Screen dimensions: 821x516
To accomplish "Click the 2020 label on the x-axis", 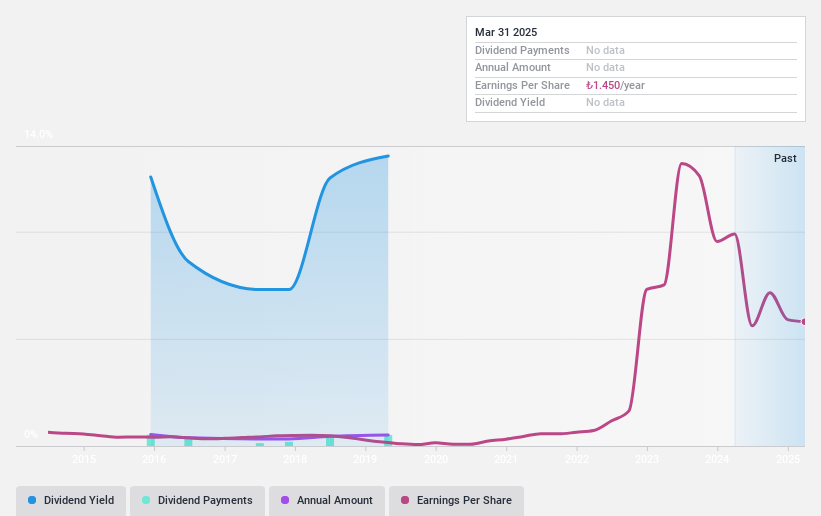I will point(436,459).
